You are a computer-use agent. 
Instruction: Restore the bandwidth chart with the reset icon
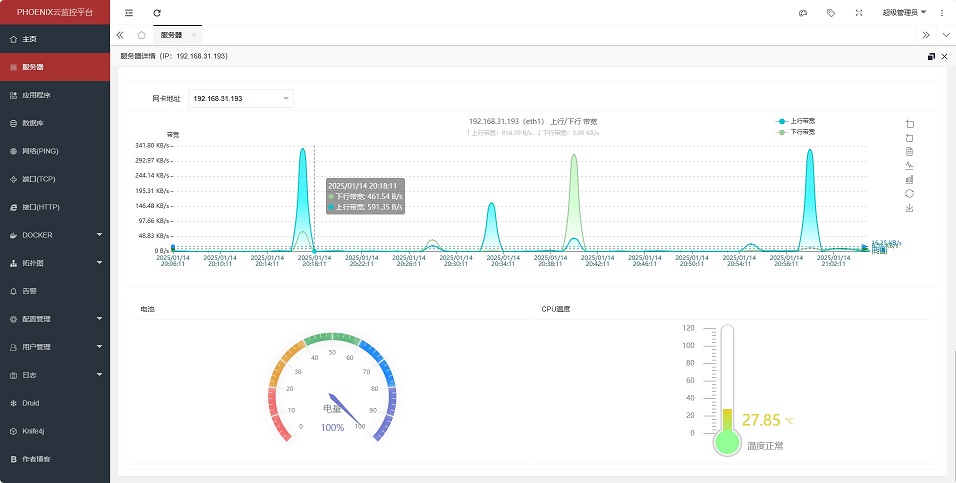pyautogui.click(x=909, y=193)
